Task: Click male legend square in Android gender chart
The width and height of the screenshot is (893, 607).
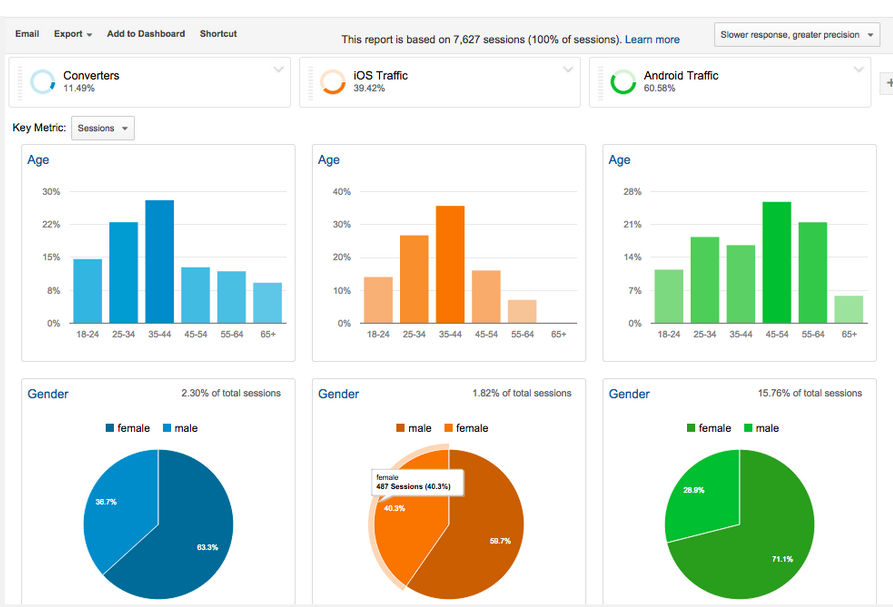Action: click(x=748, y=428)
